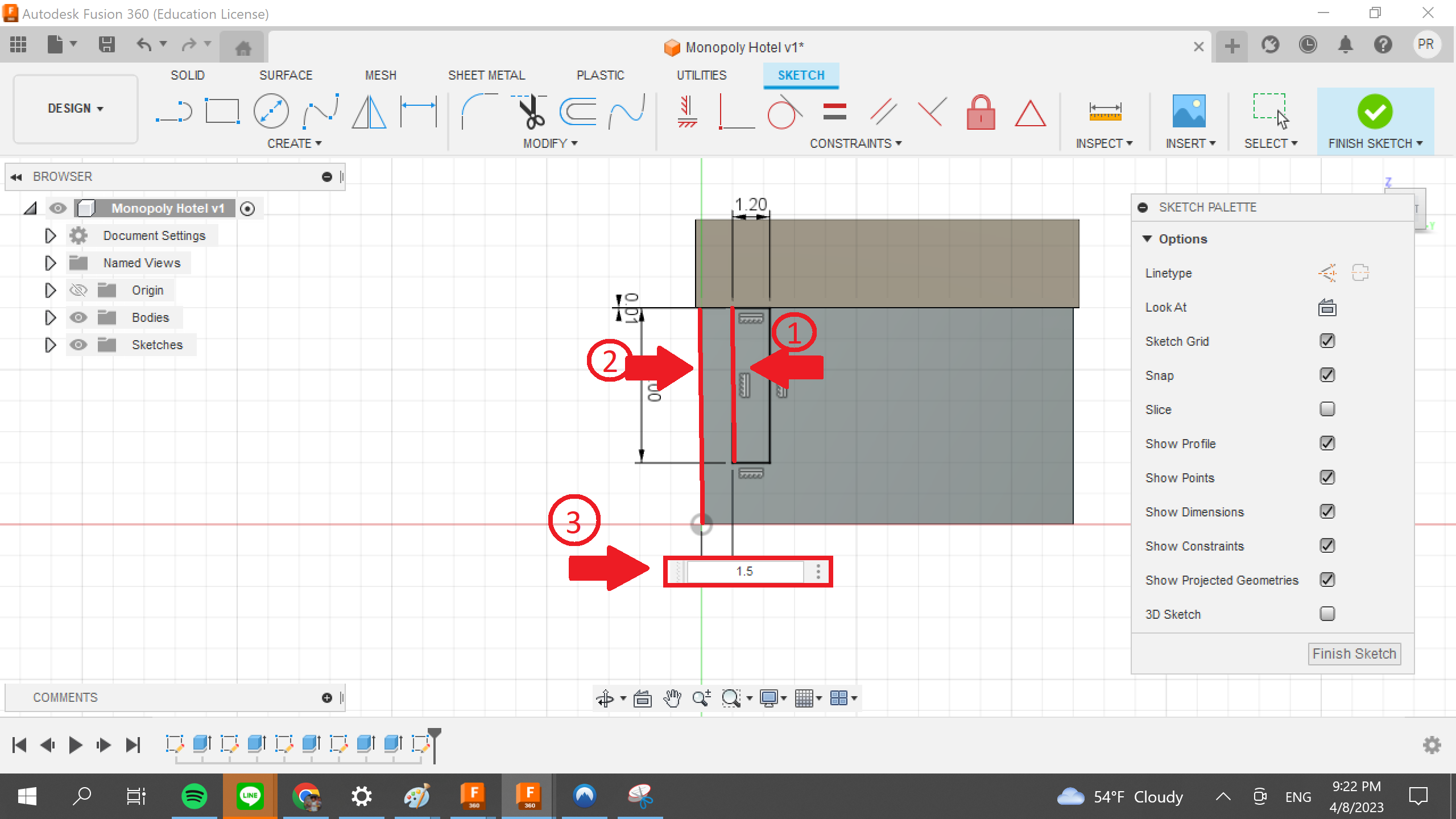
Task: Switch to the SOLID tab
Action: 188,75
